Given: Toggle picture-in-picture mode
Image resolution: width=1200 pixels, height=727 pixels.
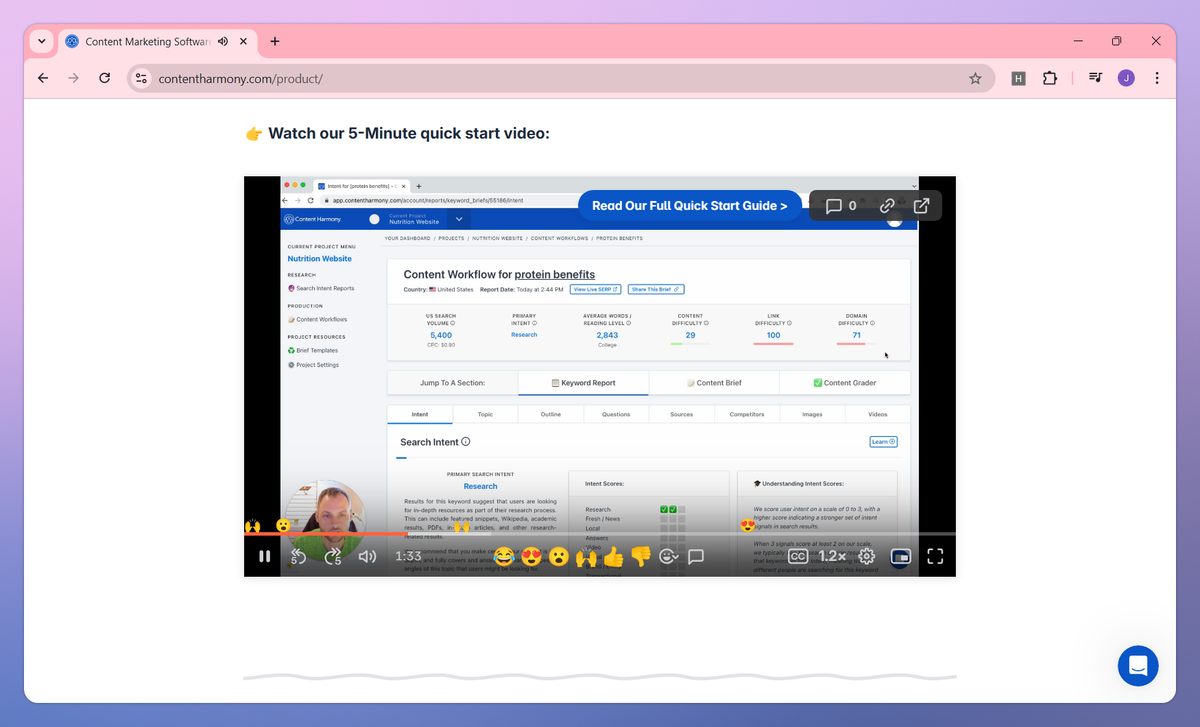Looking at the screenshot, I should point(899,556).
